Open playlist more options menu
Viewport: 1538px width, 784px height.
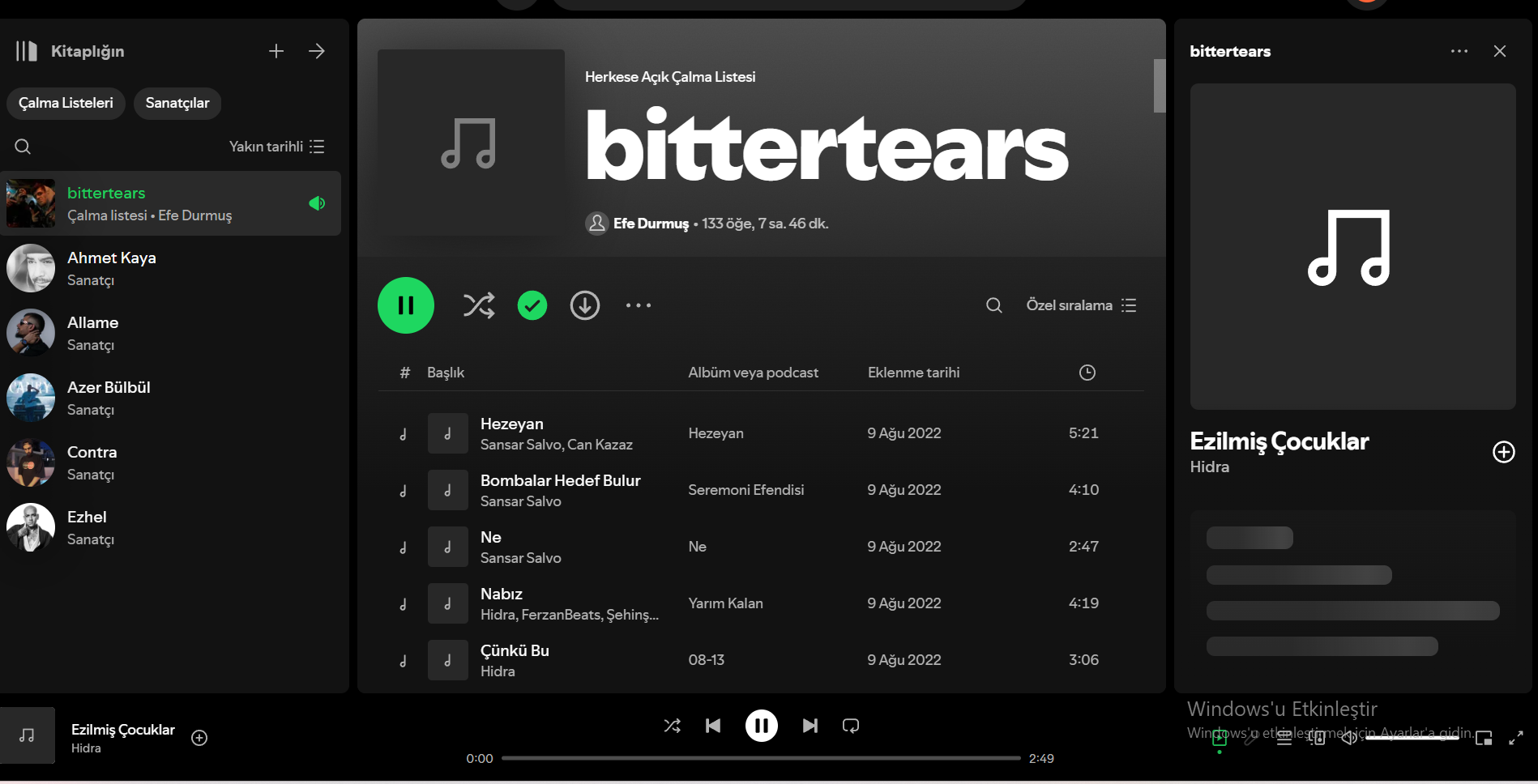click(639, 305)
